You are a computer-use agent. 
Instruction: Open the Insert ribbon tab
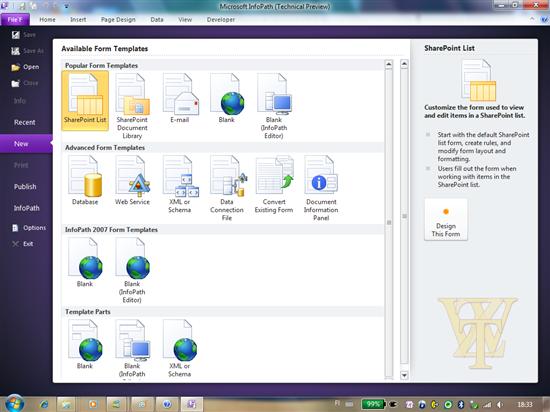[x=78, y=20]
